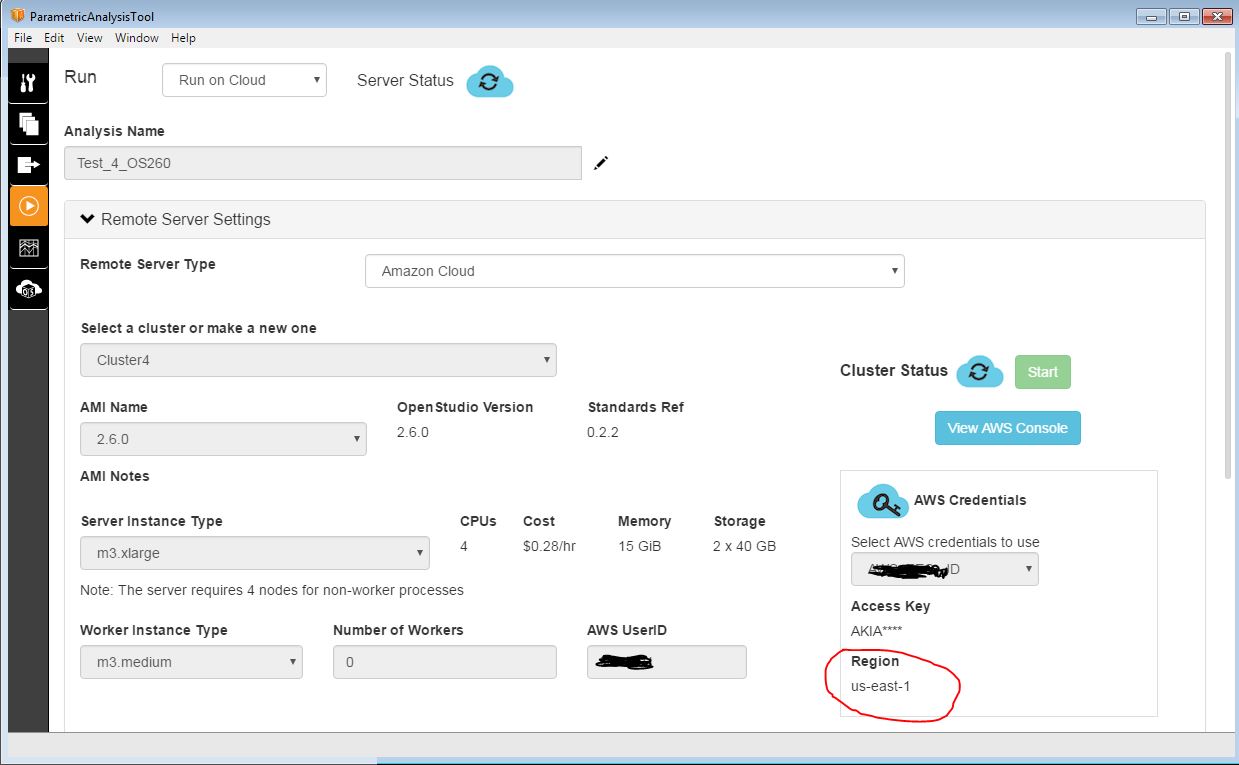Click the Number of Workers field
This screenshot has width=1239, height=765.
[x=444, y=662]
